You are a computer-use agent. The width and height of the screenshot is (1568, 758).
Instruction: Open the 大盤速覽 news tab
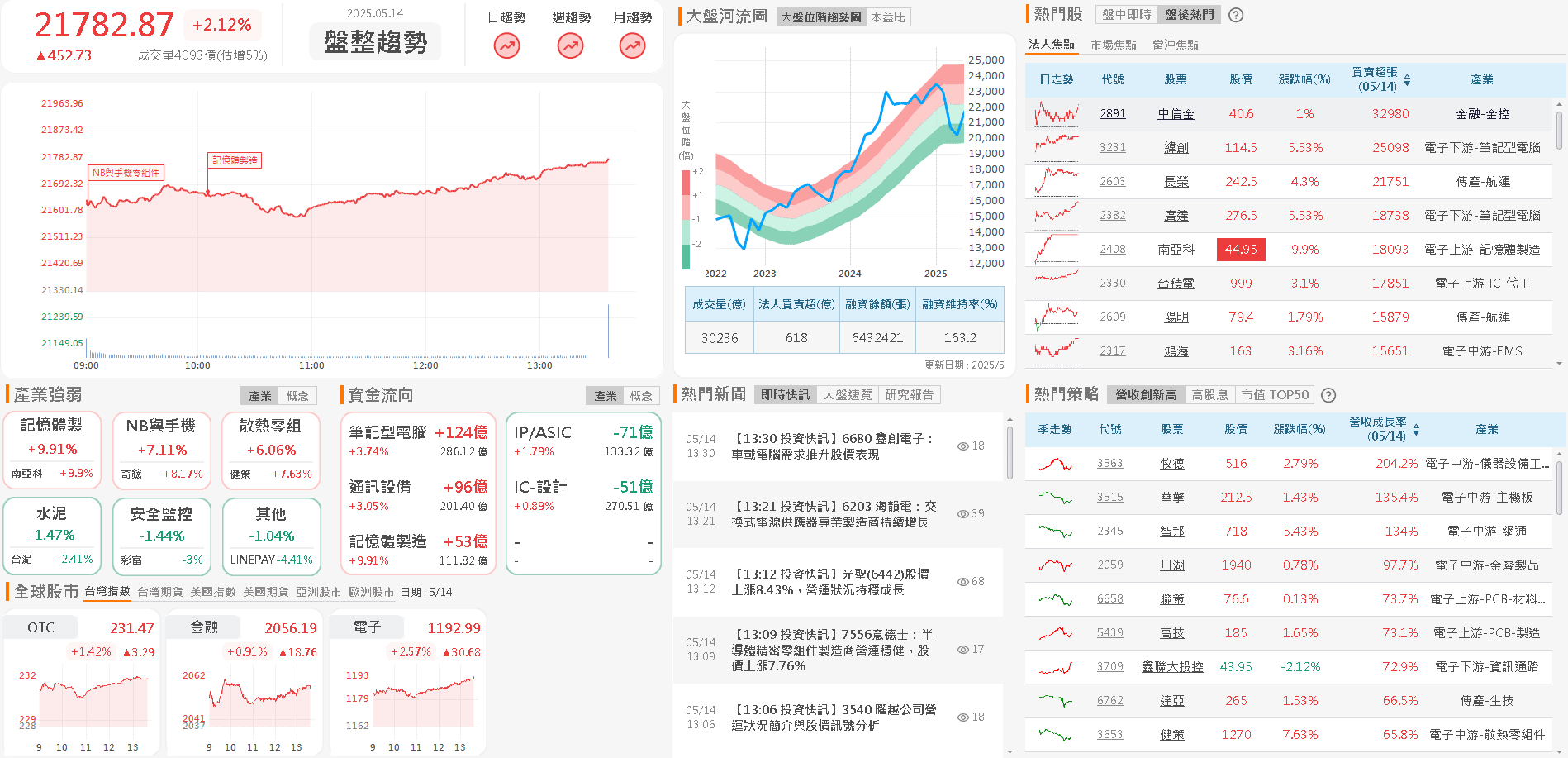point(848,395)
